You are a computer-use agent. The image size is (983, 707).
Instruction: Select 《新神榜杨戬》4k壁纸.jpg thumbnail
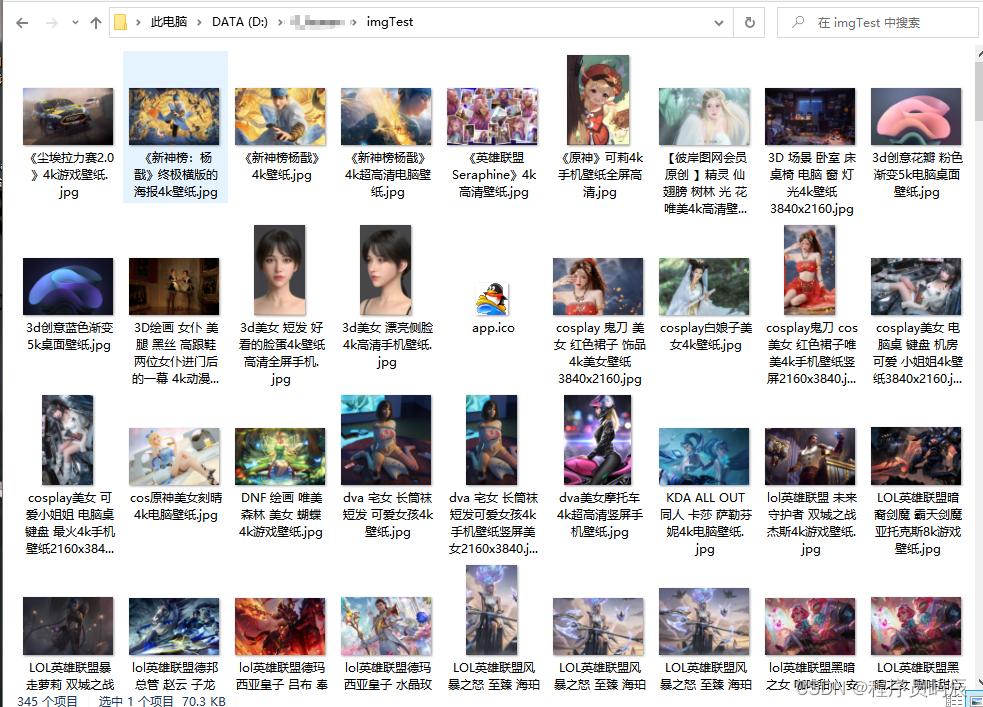280,117
